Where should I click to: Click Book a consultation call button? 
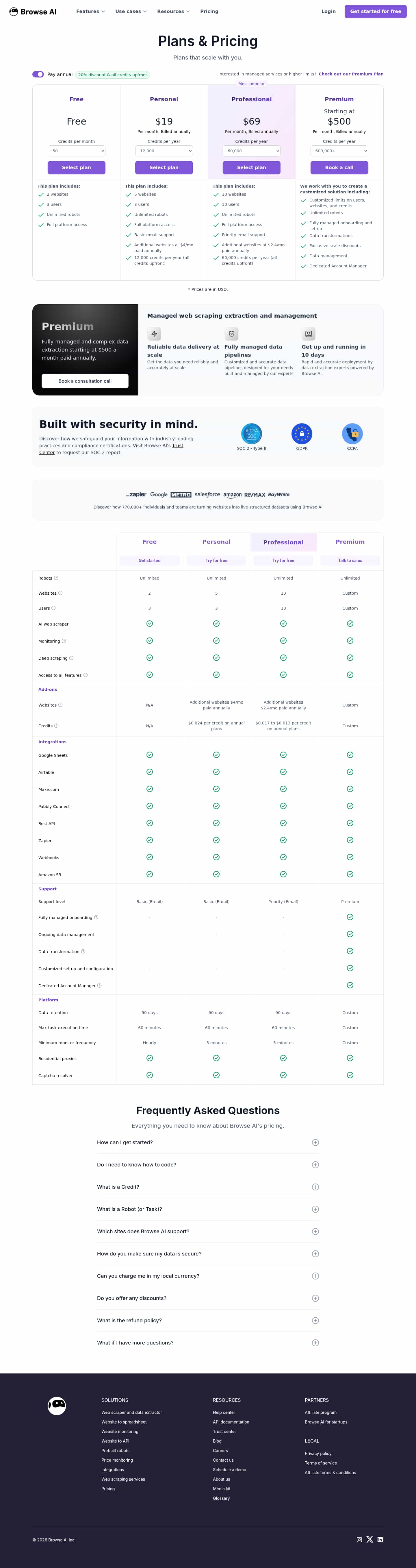click(x=85, y=381)
